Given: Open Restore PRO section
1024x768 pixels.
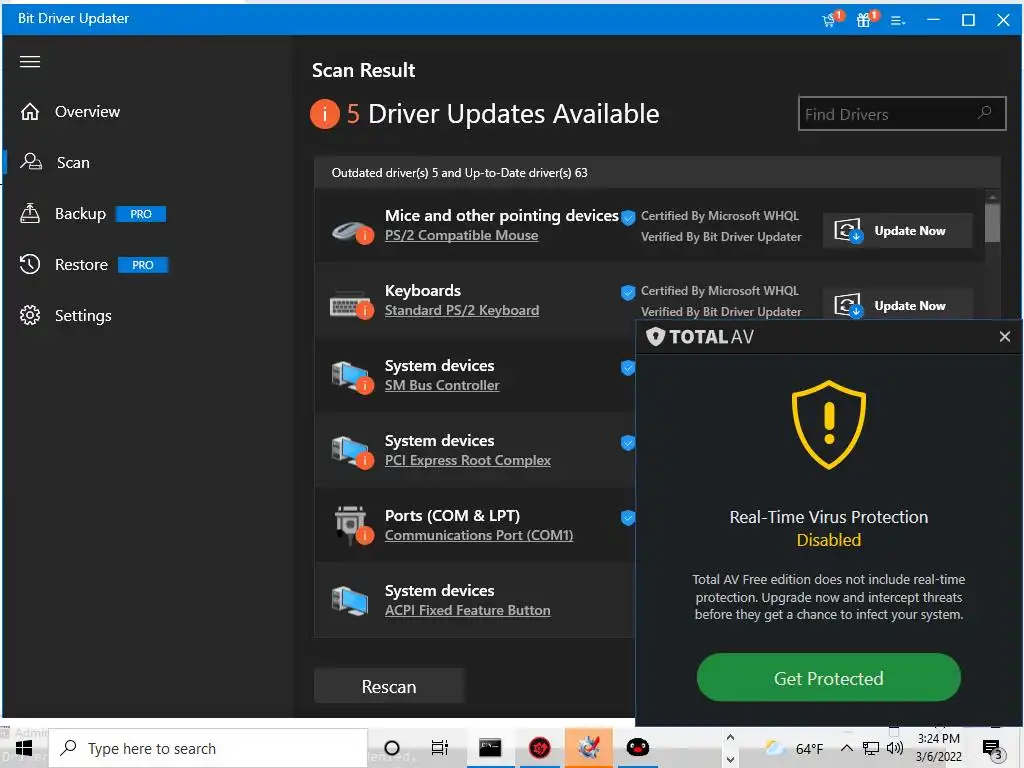Looking at the screenshot, I should pos(82,264).
